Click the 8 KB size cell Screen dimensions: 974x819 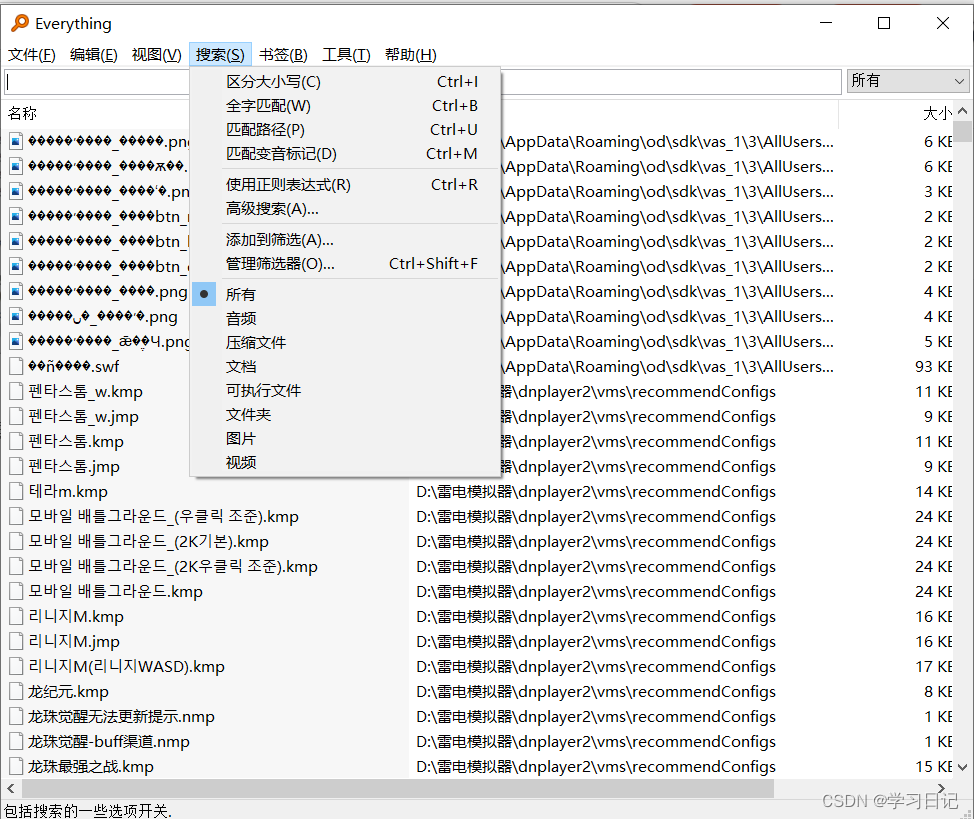click(x=937, y=692)
